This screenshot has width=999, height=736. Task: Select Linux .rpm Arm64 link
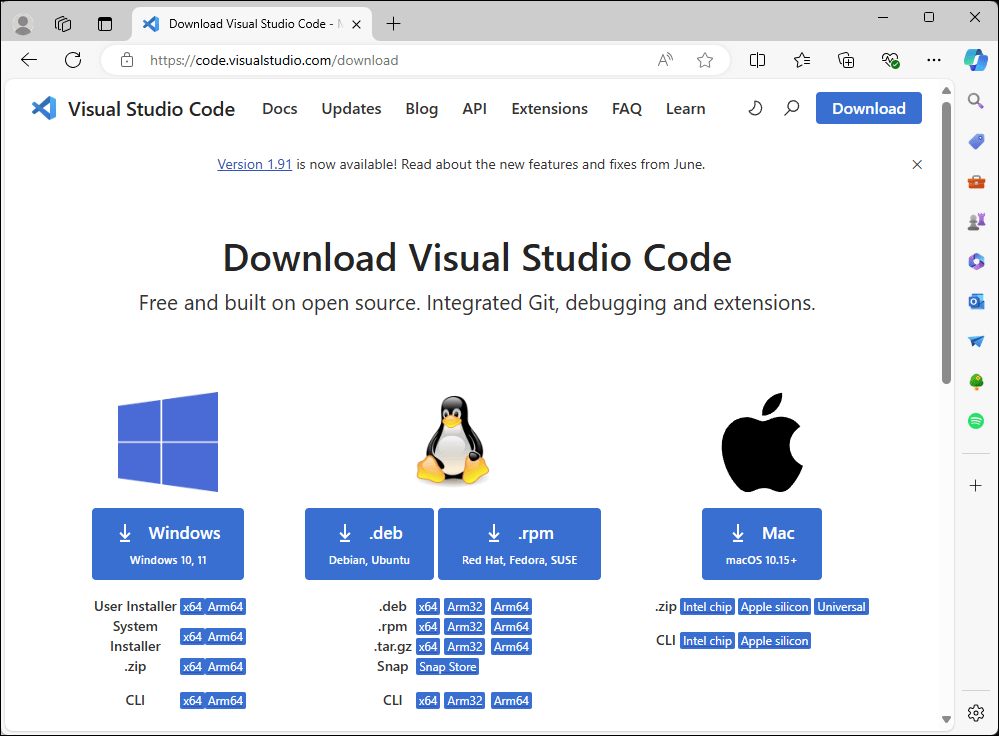[511, 626]
